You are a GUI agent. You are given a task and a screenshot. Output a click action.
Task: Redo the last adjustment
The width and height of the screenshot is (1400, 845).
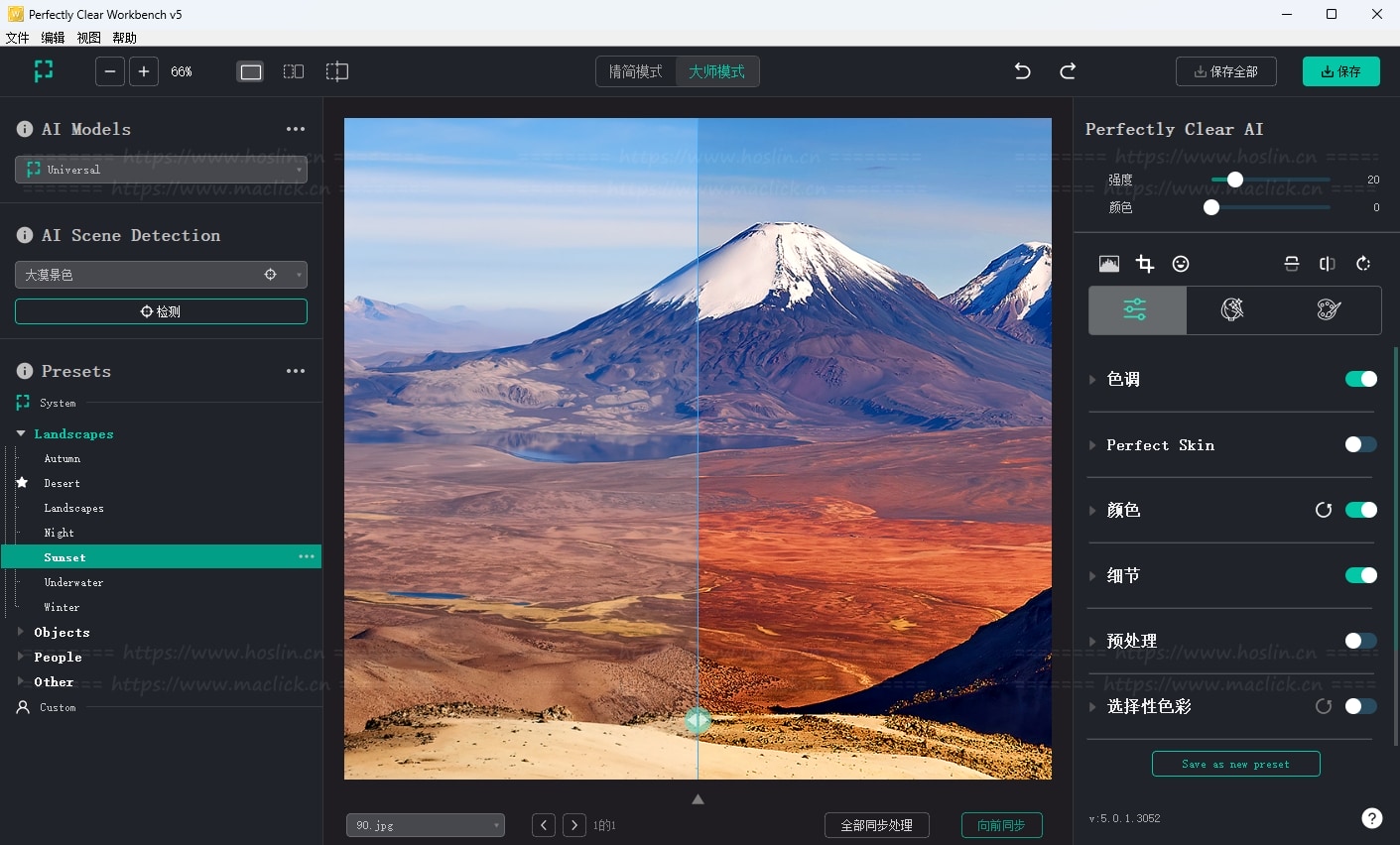click(x=1068, y=71)
